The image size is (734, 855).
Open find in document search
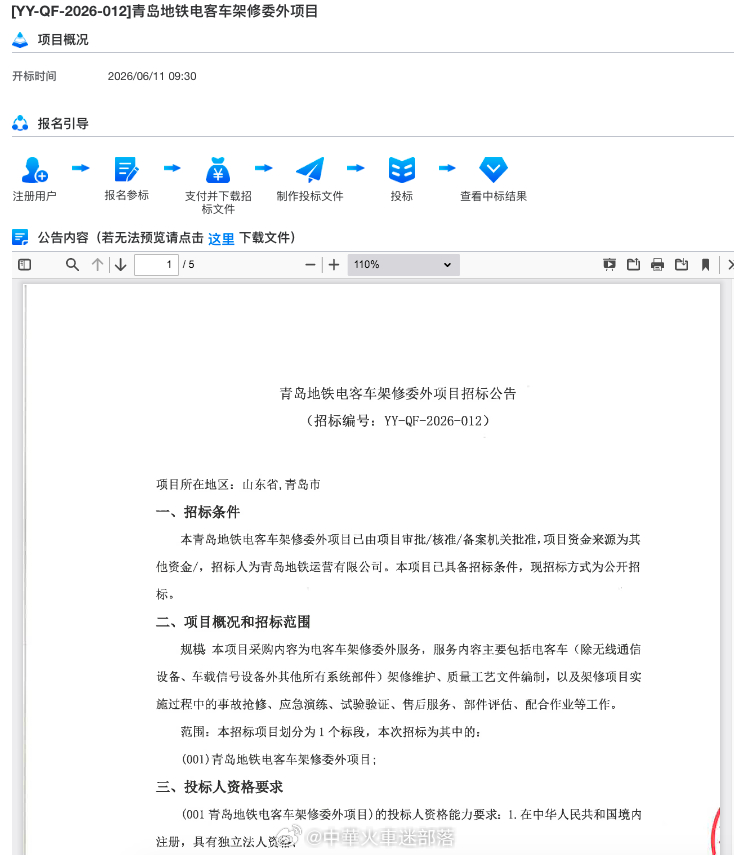pyautogui.click(x=72, y=265)
